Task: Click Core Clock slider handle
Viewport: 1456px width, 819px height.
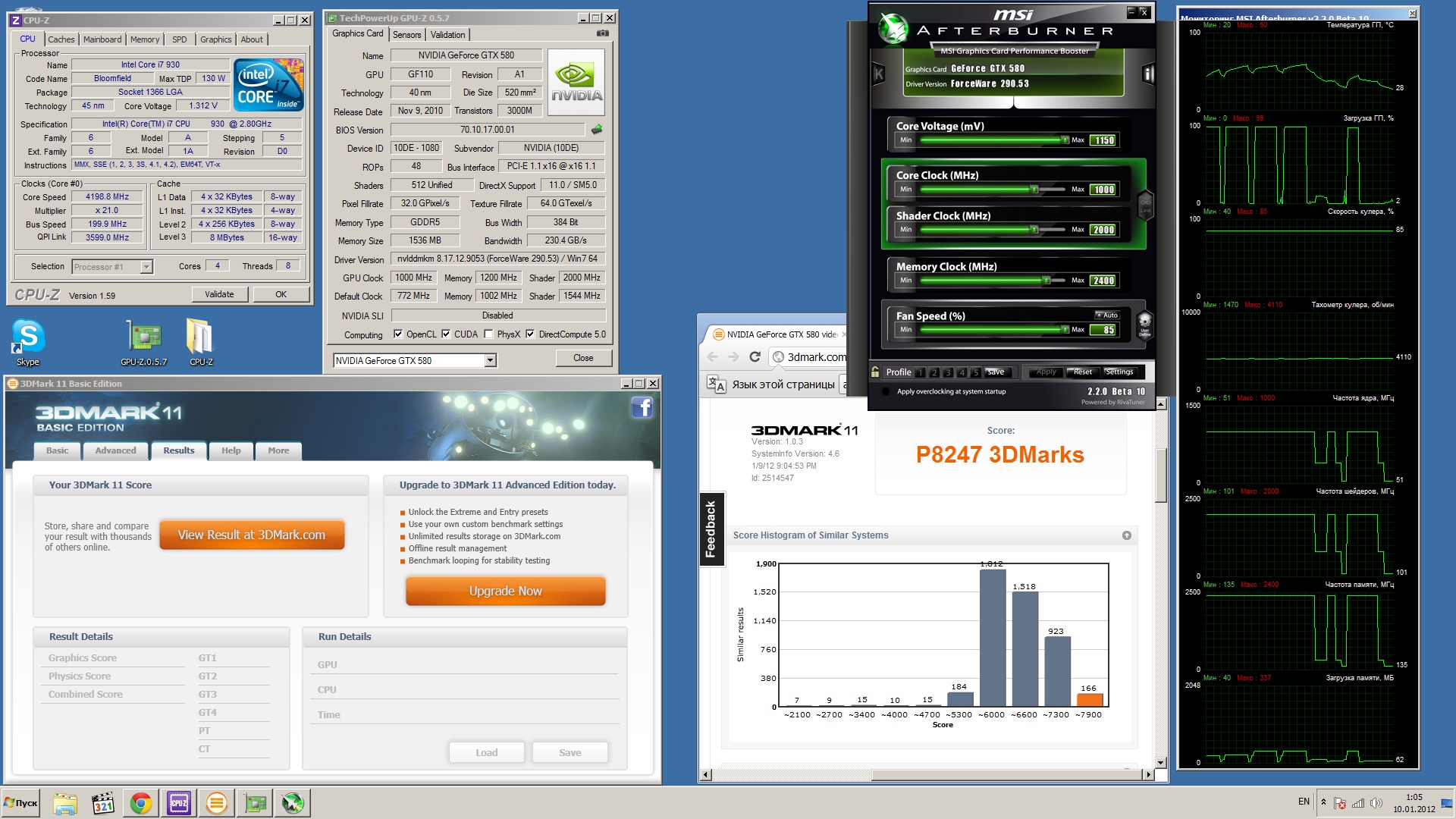Action: pos(1034,190)
